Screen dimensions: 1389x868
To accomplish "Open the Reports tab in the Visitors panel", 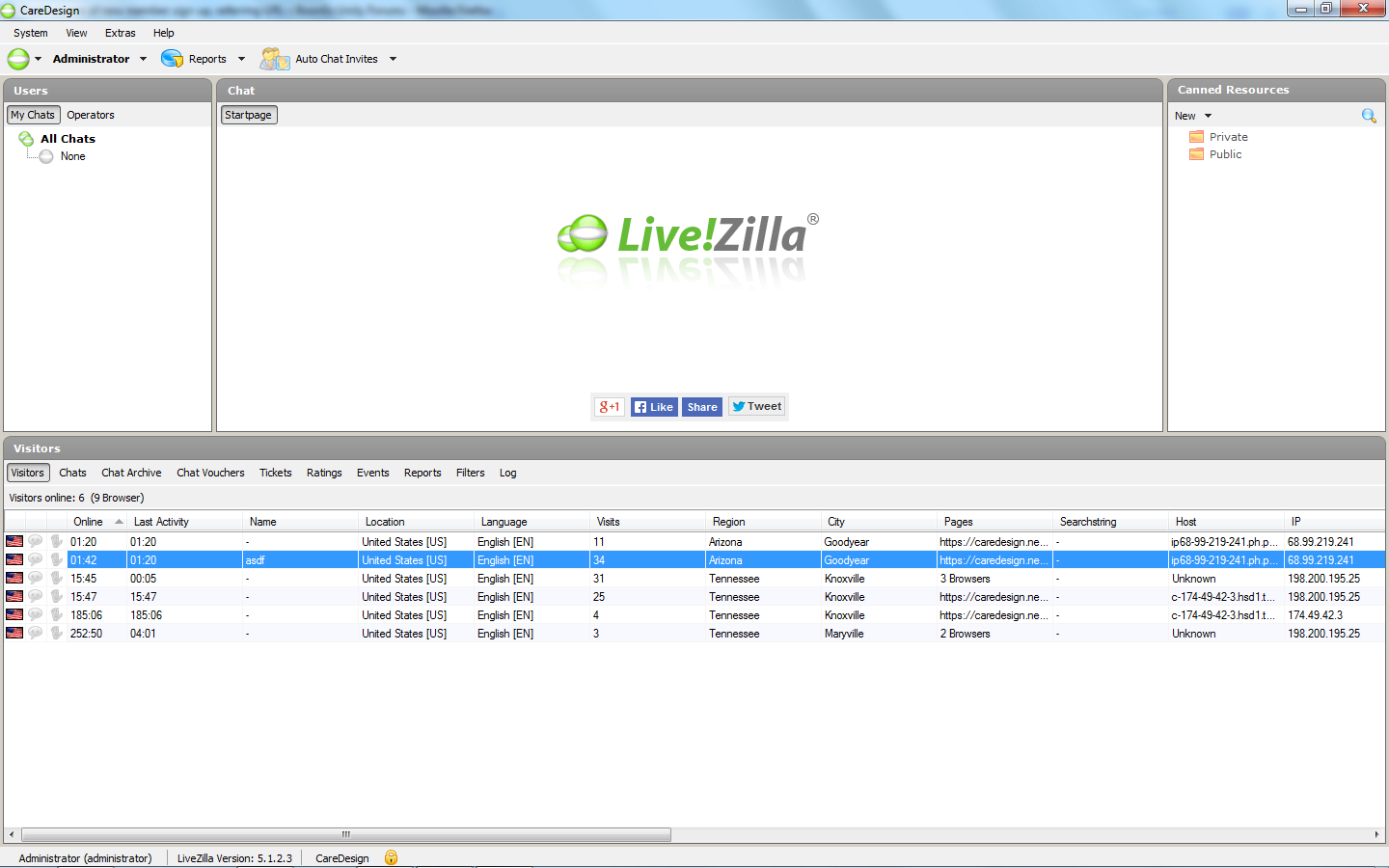I will (x=422, y=473).
